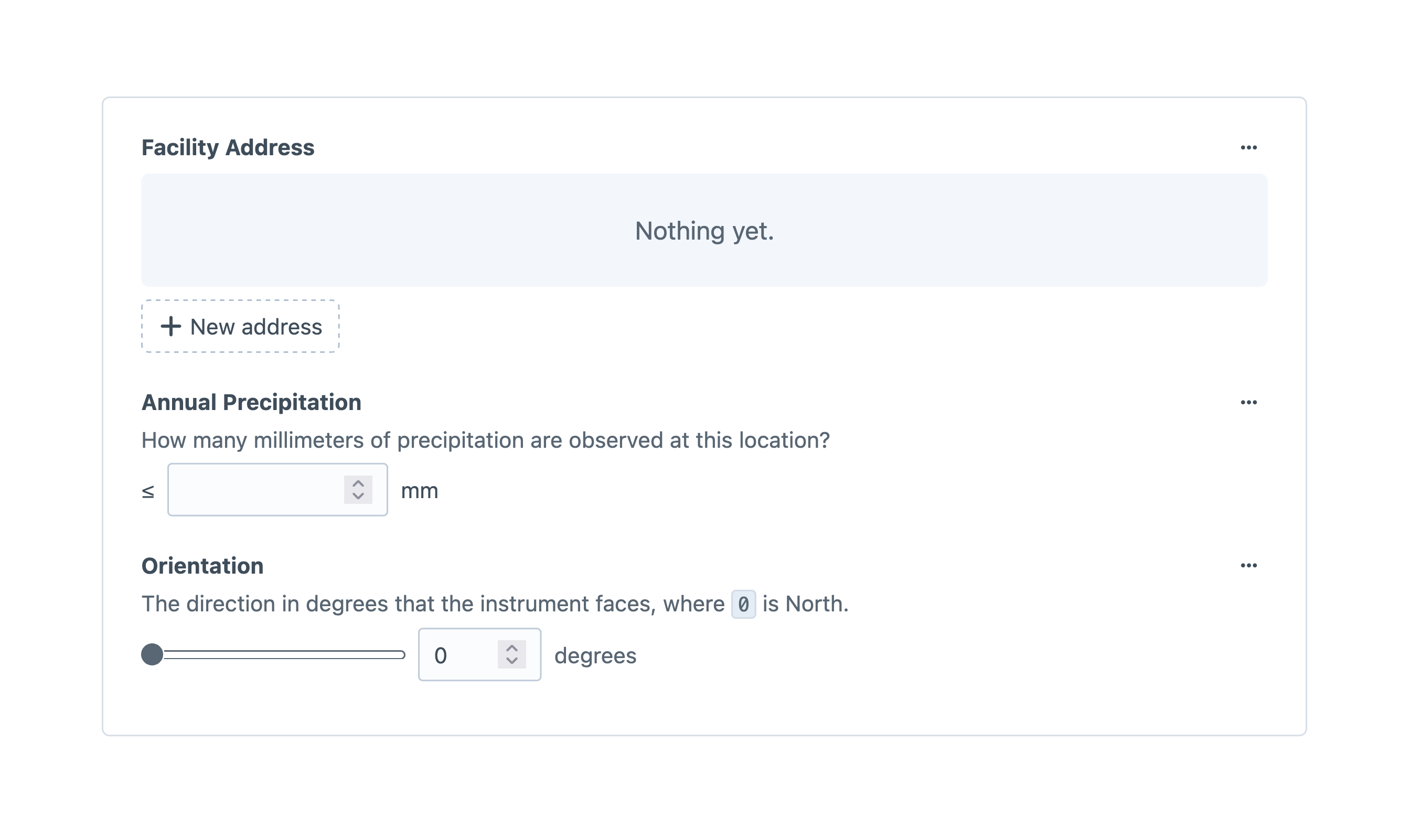This screenshot has width=1410, height=840.
Task: Select the degrees input field
Action: [x=453, y=655]
